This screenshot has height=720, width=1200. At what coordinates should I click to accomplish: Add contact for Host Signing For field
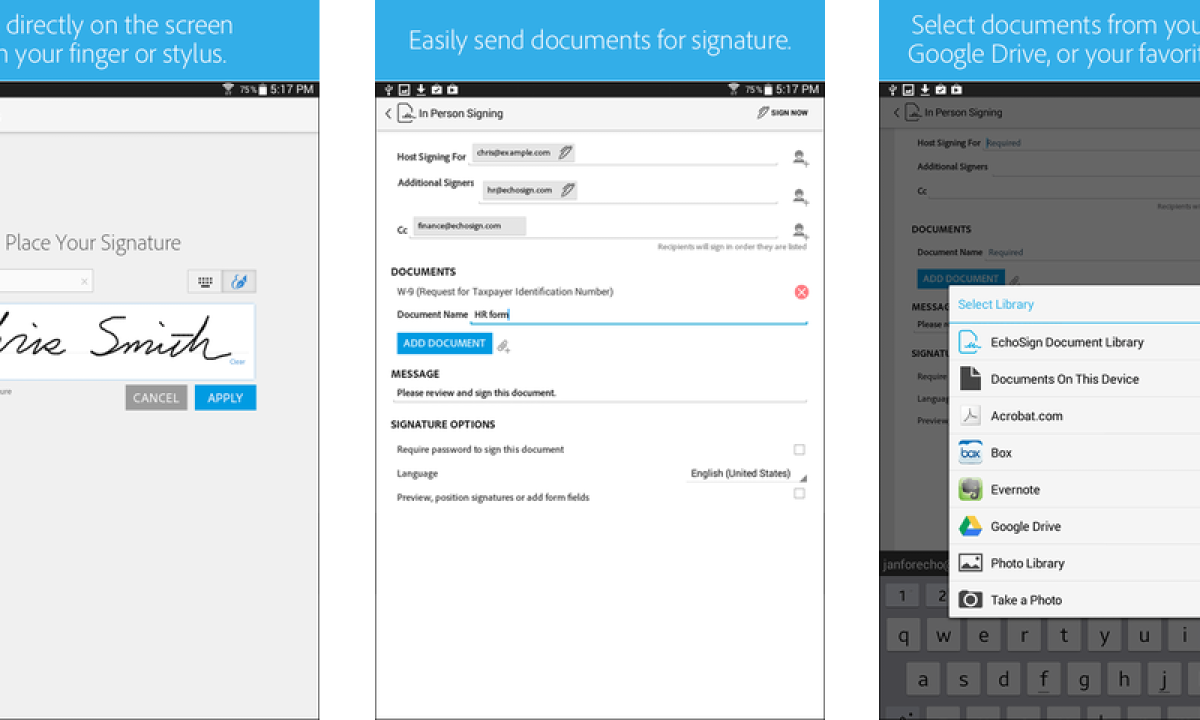[x=800, y=157]
